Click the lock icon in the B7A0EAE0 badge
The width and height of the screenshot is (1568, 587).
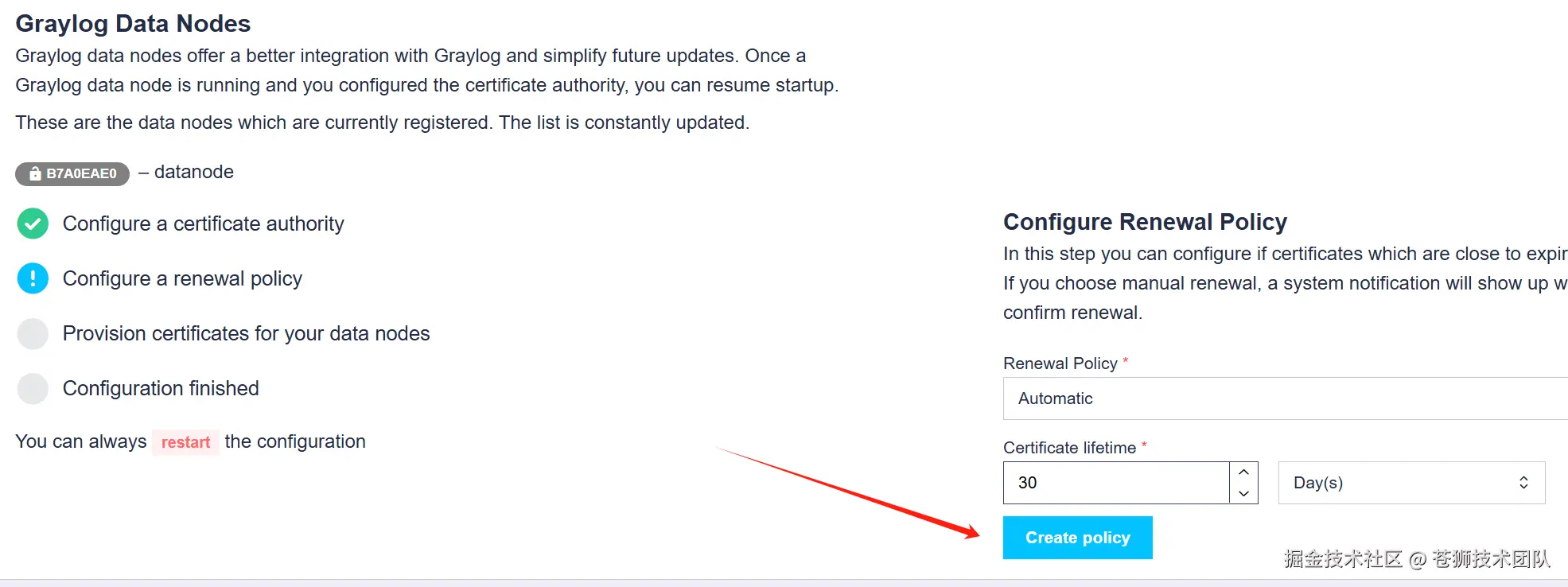[x=35, y=173]
